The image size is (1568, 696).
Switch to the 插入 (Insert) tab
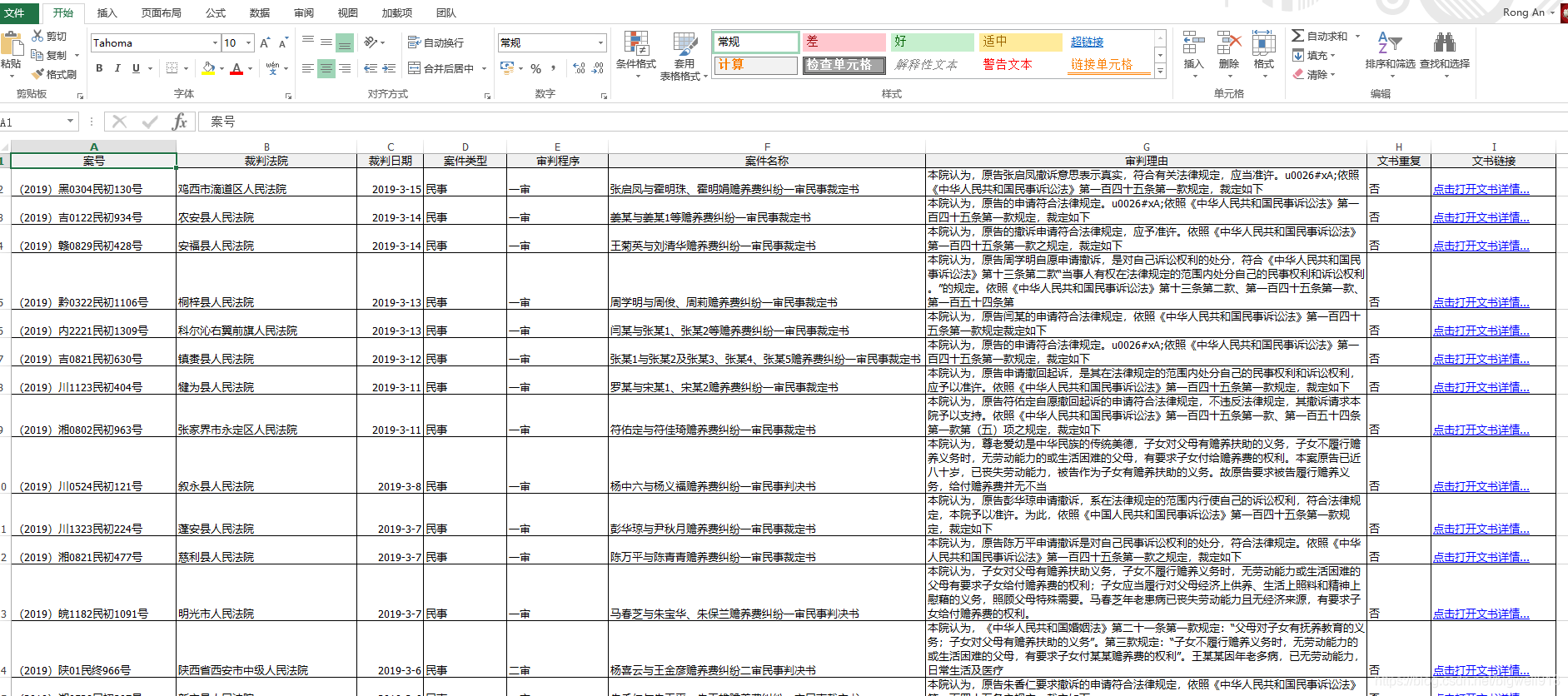coord(107,12)
